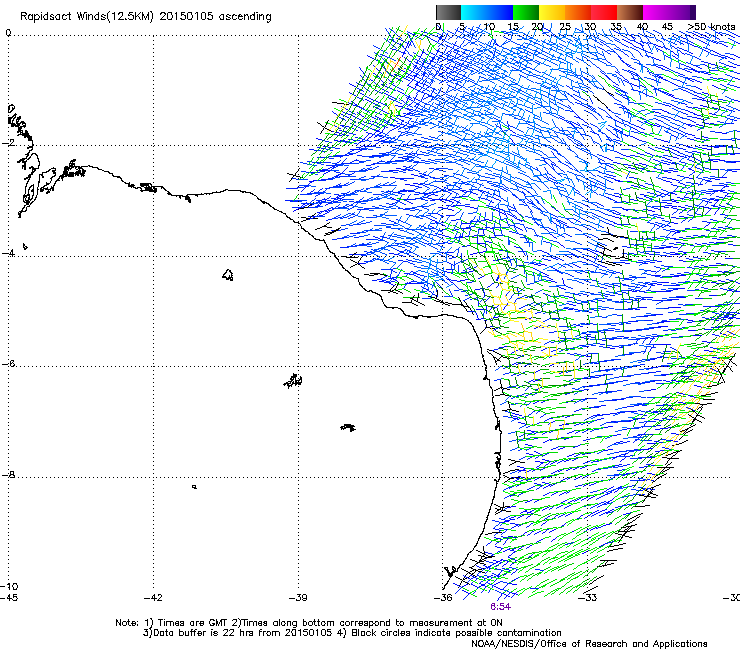The image size is (740, 650).
Task: Click the legend label "15"
Action: click(513, 26)
